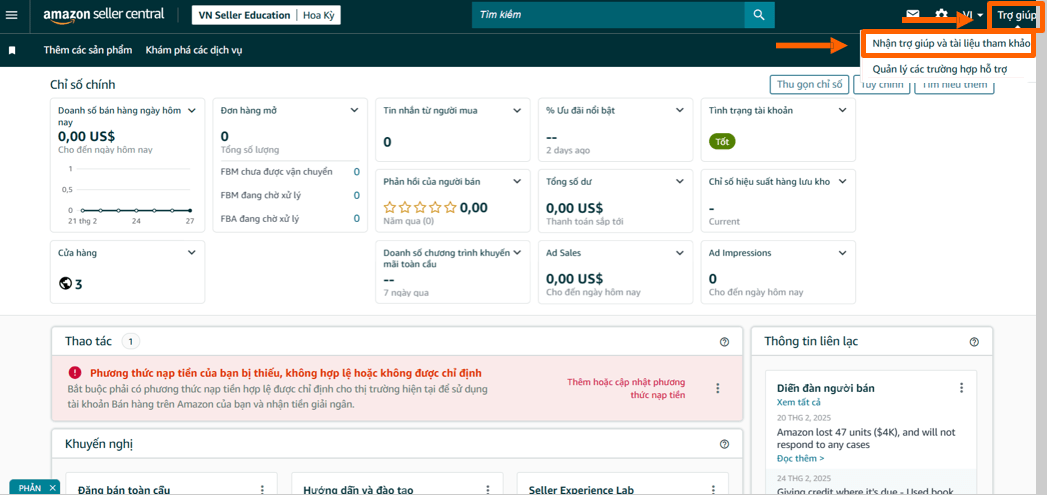
Task: Select Nhận trợ giúp và tài liệu tham khảo
Action: (951, 45)
